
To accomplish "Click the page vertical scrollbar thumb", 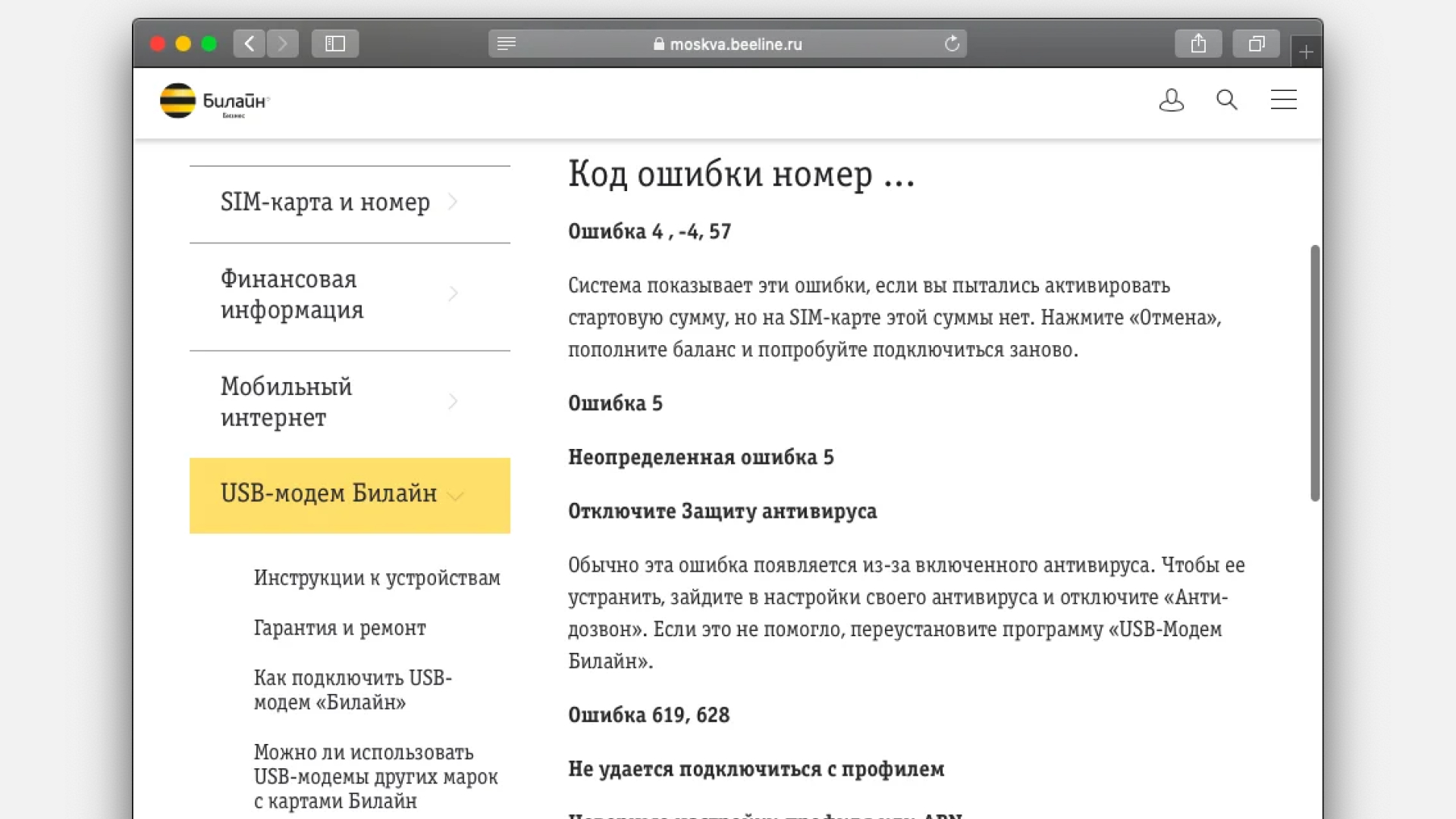I will click(x=1315, y=373).
